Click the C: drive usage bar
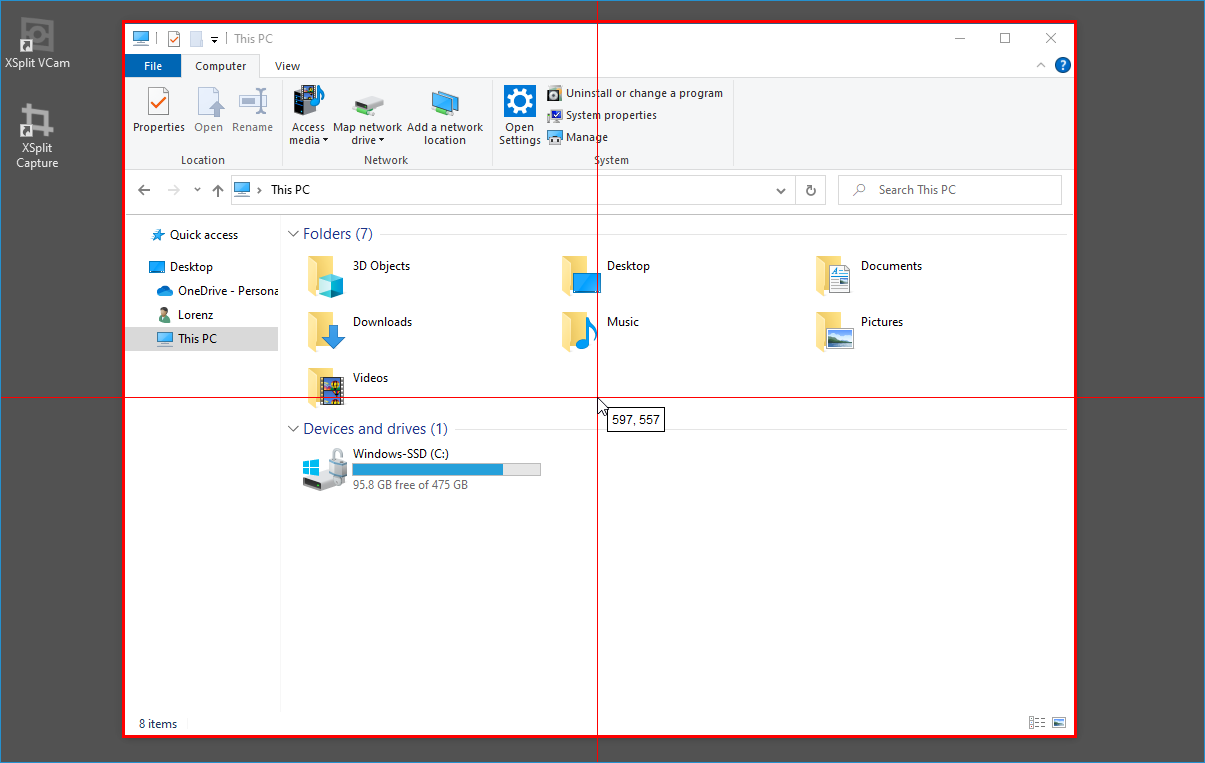Screen dimensions: 1205x763 click(446, 469)
